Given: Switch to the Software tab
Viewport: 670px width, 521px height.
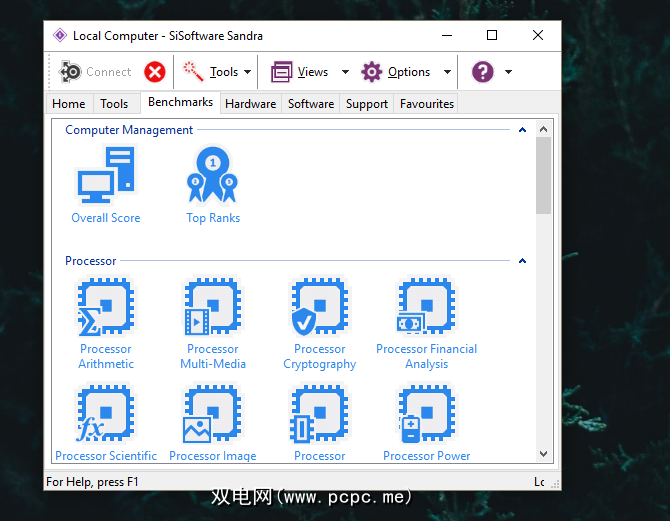Looking at the screenshot, I should (311, 104).
